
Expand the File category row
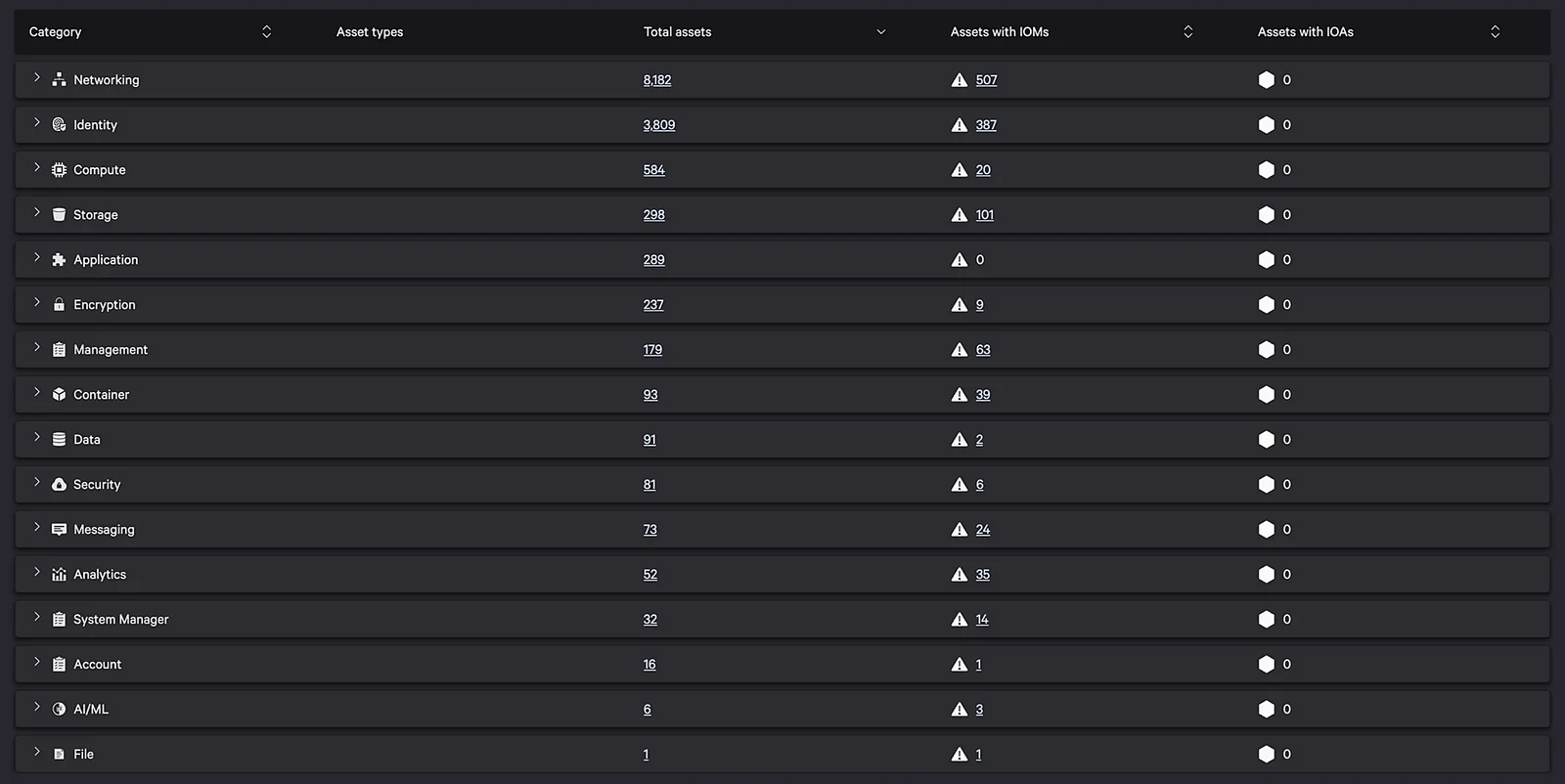click(37, 753)
